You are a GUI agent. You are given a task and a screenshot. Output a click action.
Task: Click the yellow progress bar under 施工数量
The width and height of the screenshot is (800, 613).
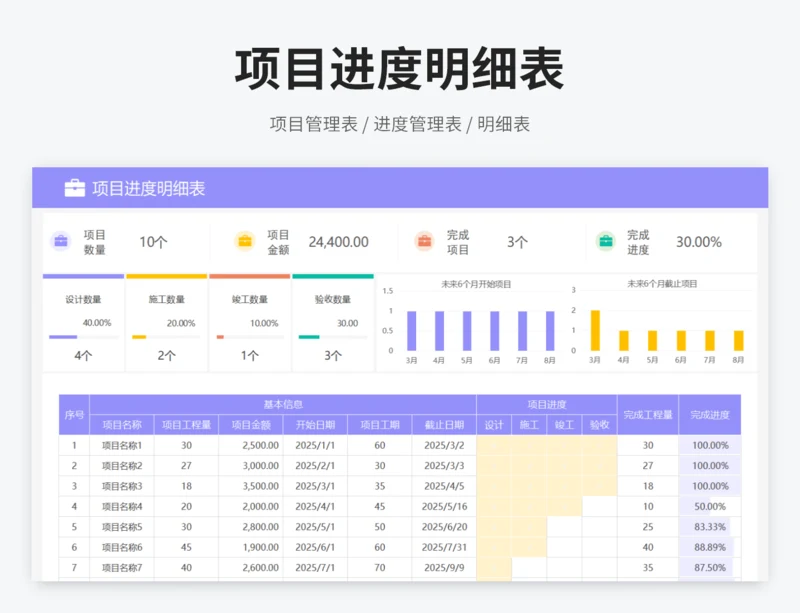click(139, 337)
